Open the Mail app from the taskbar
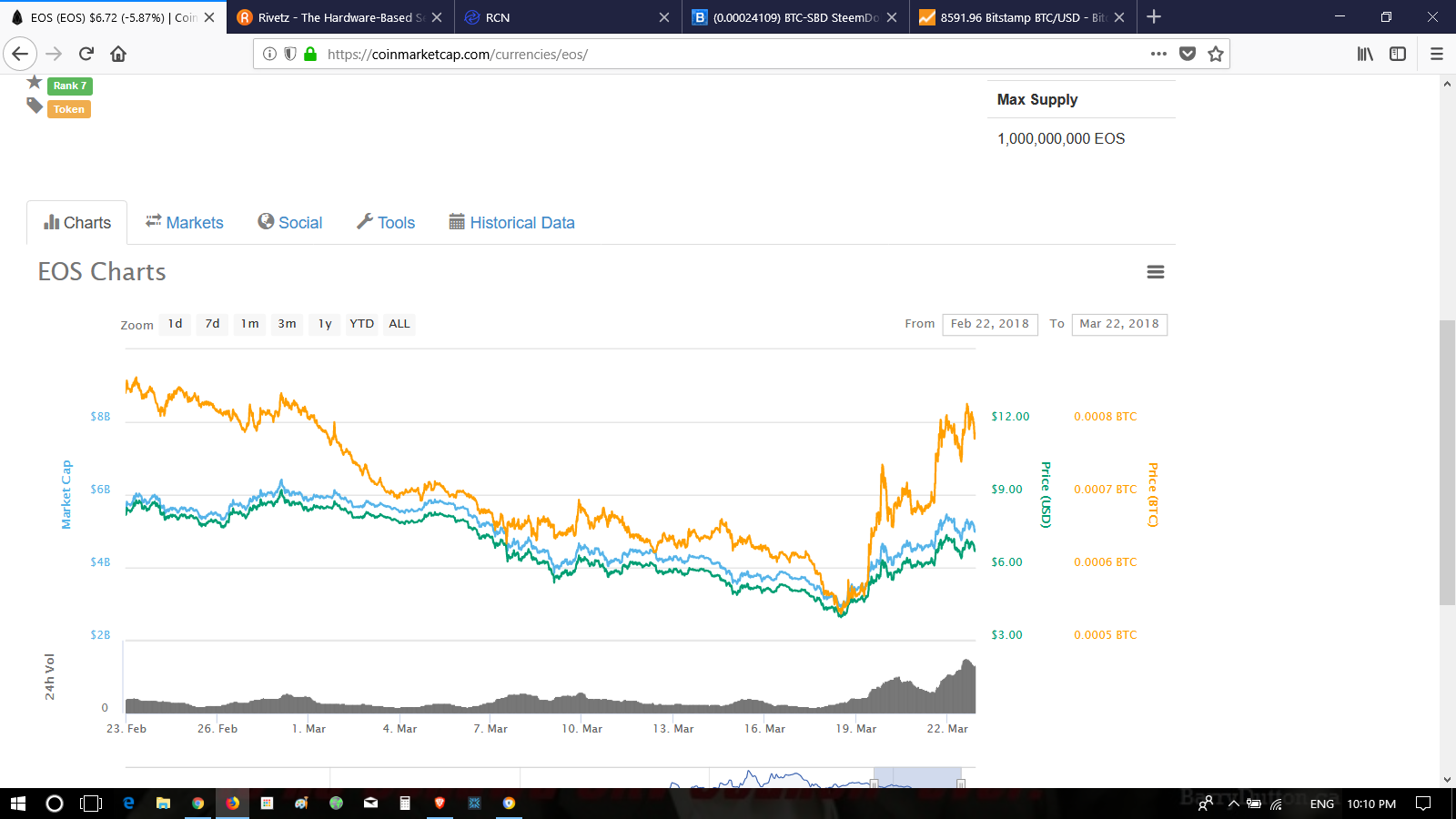1456x819 pixels. tap(370, 804)
